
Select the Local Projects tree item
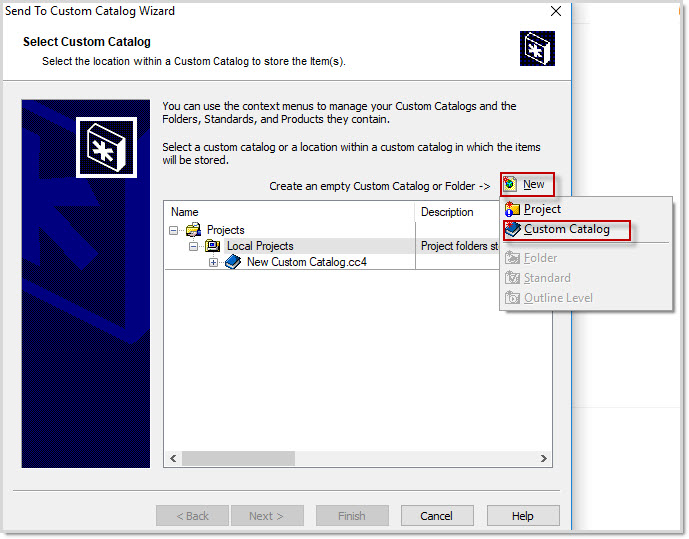point(260,246)
